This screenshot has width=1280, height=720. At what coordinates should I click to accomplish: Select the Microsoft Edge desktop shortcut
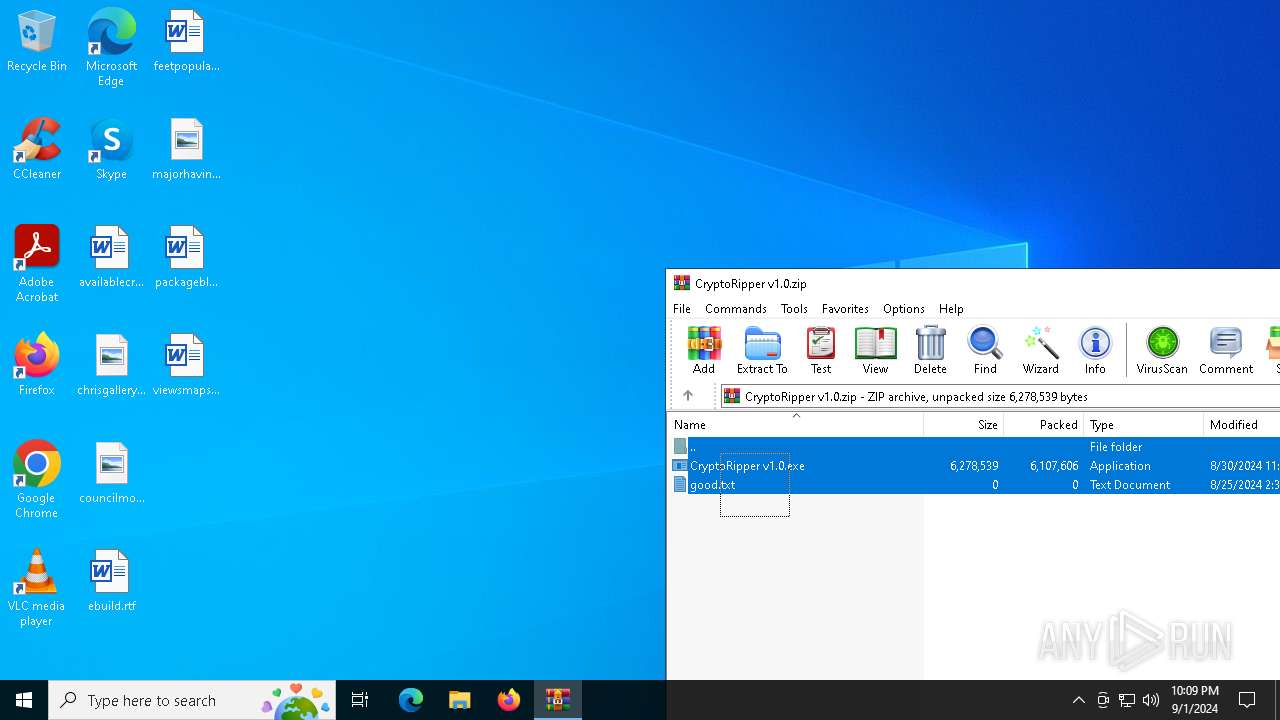(x=111, y=47)
